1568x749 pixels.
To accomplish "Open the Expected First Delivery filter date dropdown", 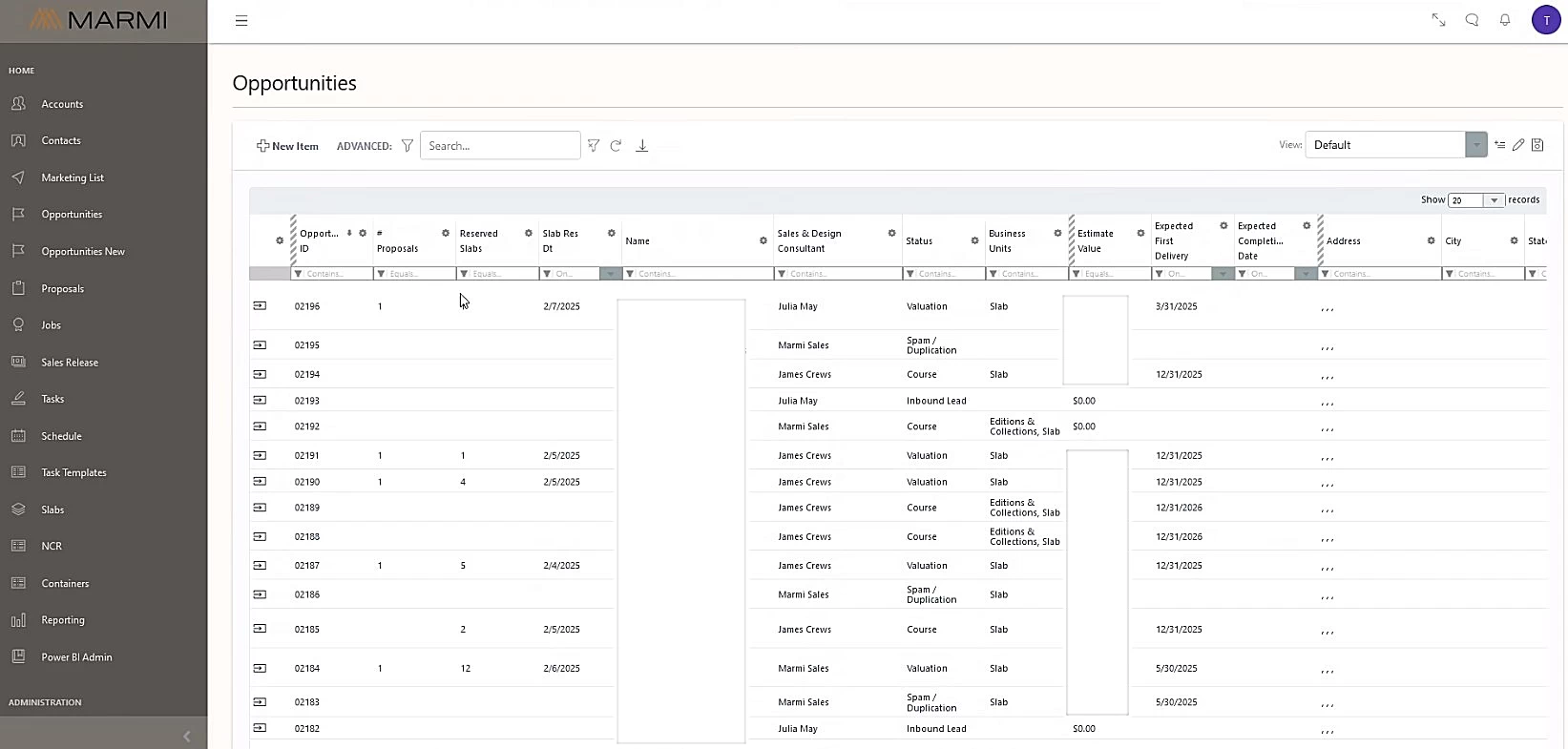I will 1223,274.
